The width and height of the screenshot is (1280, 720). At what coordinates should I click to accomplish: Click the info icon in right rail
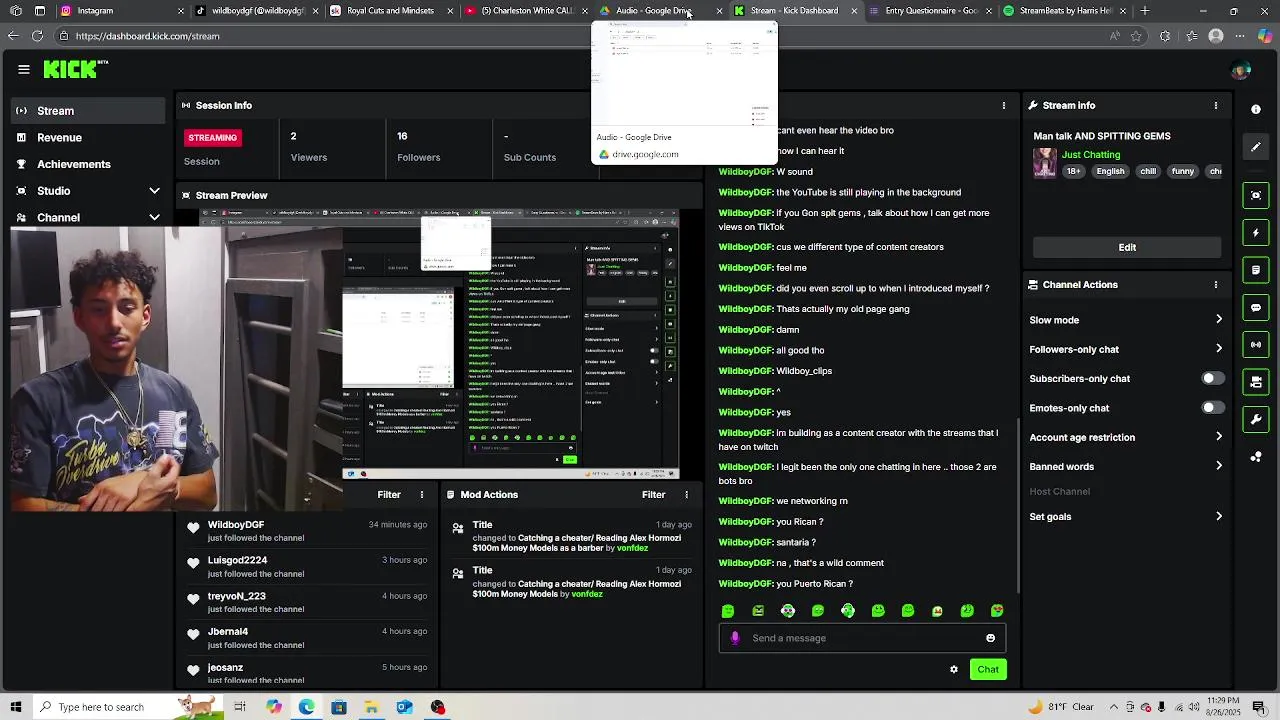(x=1256, y=109)
